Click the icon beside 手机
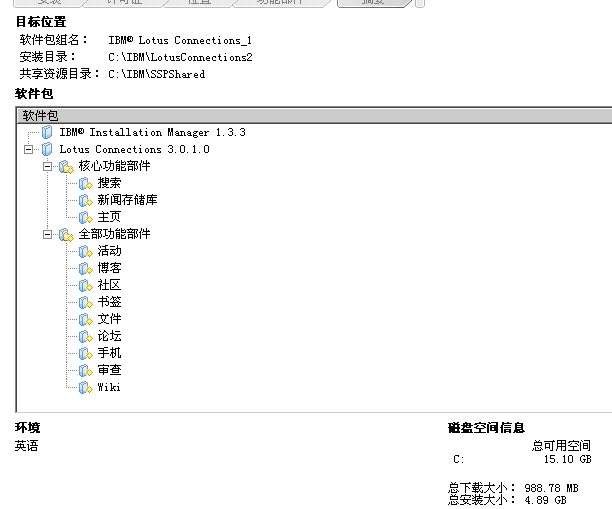Viewport: 612px width, 509px height. click(x=85, y=353)
